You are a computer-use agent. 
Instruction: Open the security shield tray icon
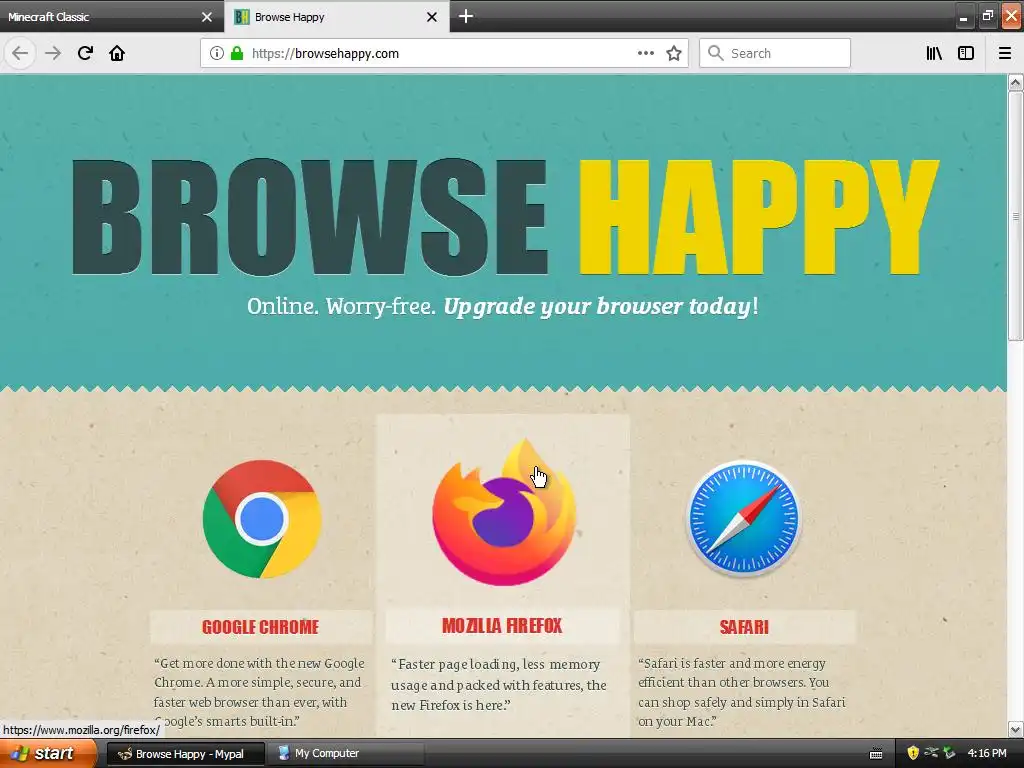point(913,754)
